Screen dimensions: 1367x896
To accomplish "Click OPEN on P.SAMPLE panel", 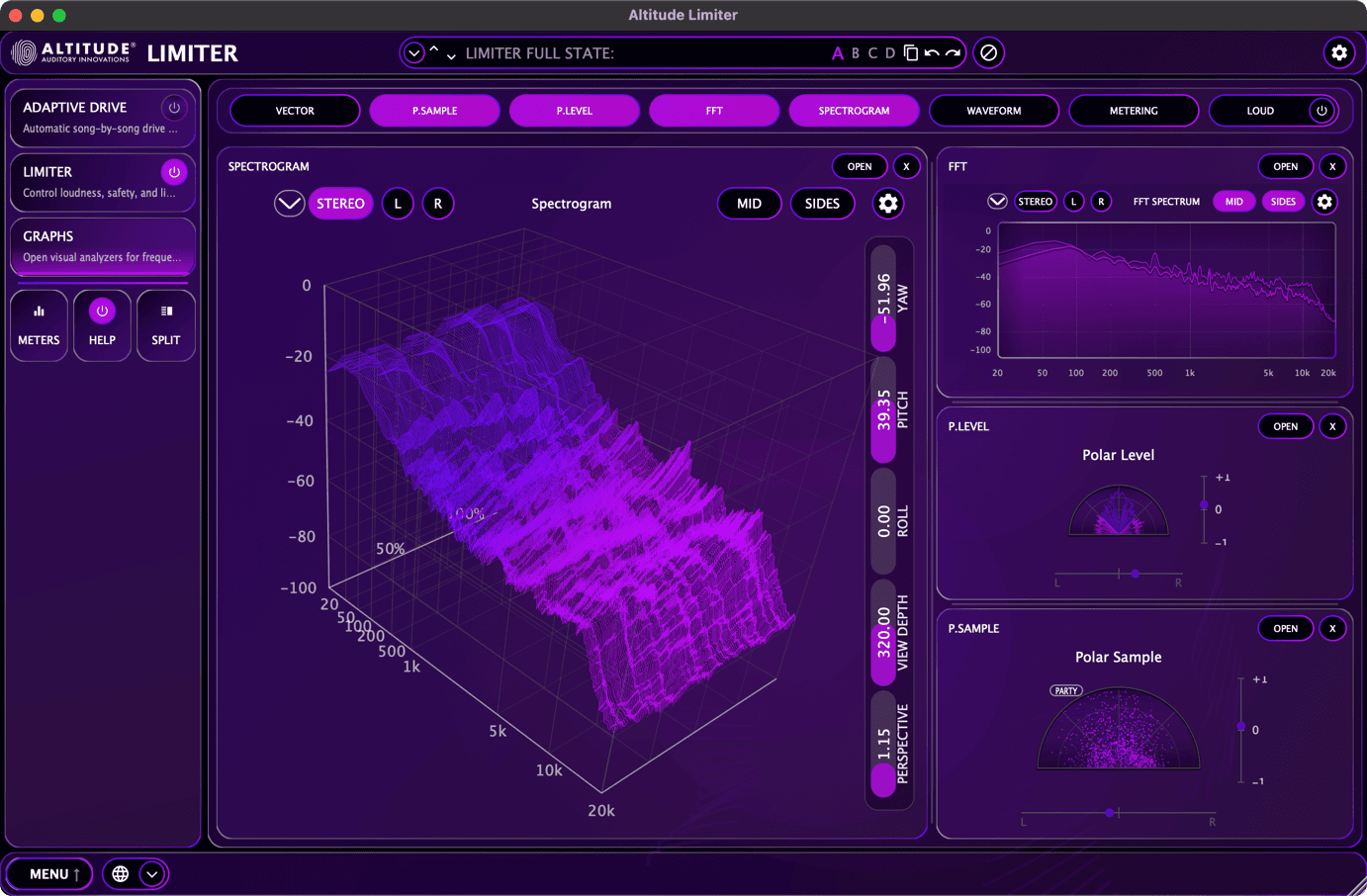I will point(1286,628).
